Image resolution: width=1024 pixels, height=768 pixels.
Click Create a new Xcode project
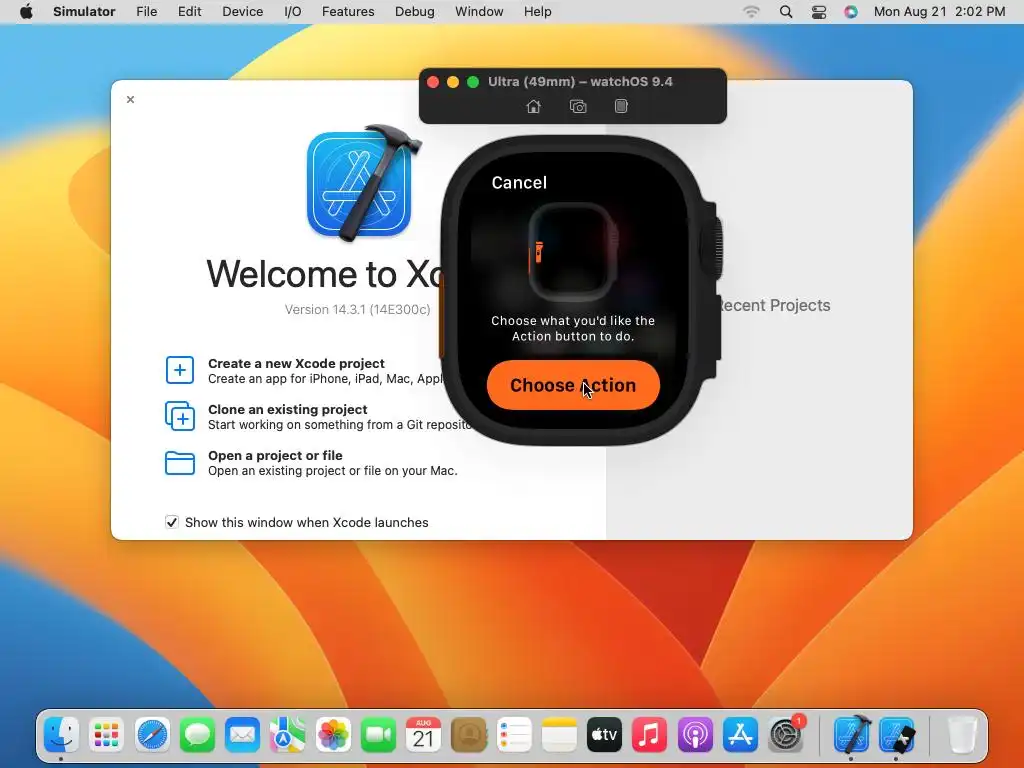296,363
